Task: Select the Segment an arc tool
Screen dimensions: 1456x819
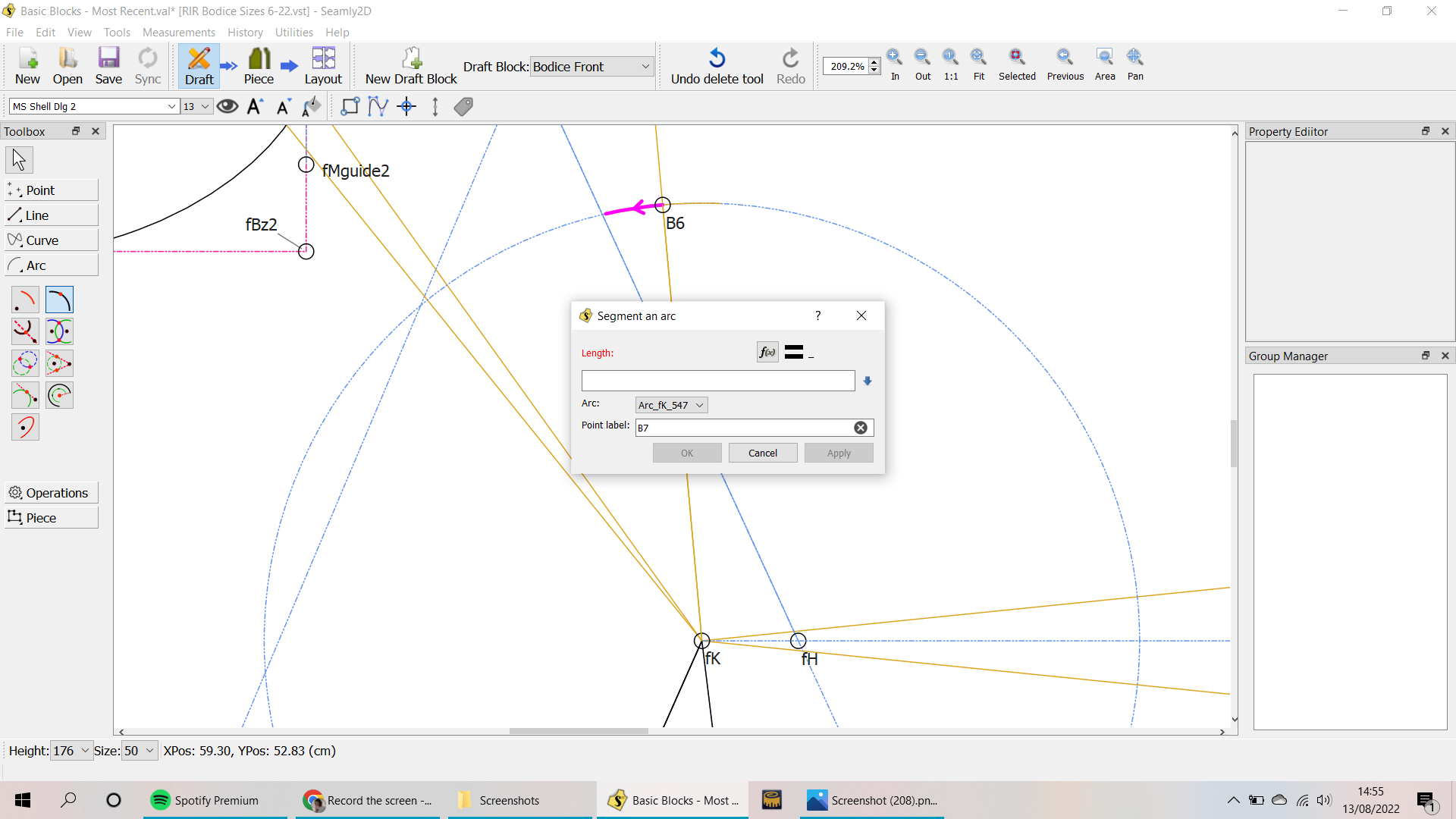Action: [x=59, y=300]
